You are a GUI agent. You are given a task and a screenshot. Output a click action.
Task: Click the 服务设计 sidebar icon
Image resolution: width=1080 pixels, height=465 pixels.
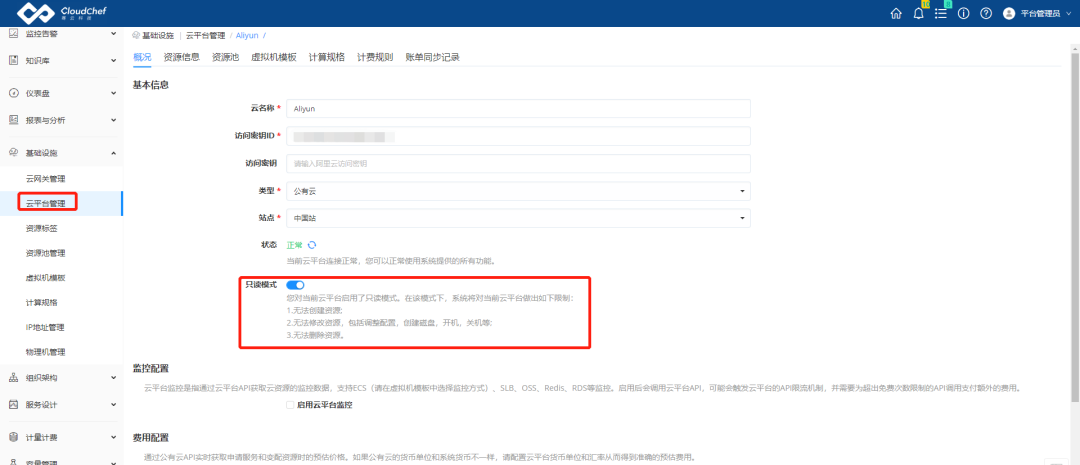(13, 404)
